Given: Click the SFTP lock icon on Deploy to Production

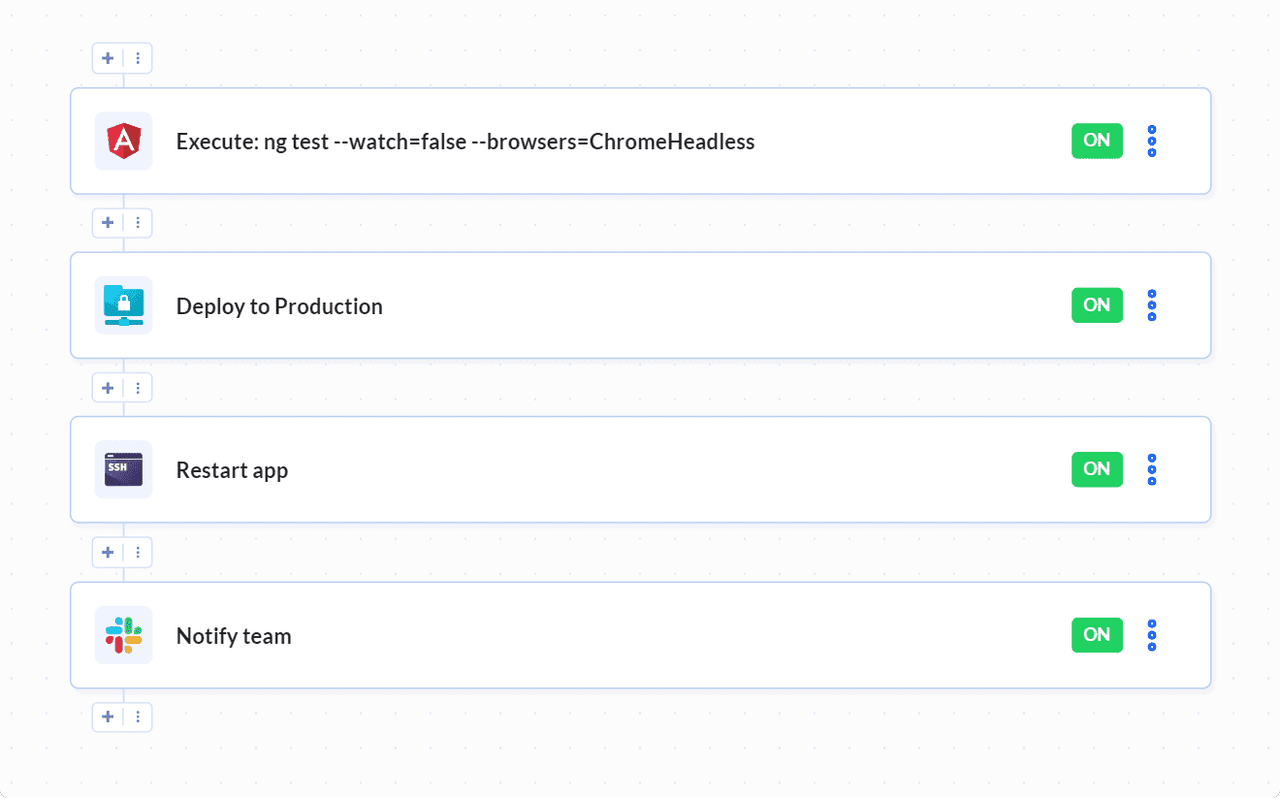Looking at the screenshot, I should (124, 305).
